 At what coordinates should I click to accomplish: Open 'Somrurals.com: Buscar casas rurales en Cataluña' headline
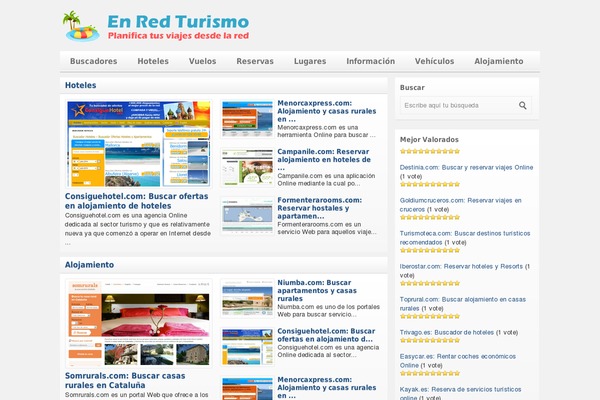pyautogui.click(x=125, y=380)
